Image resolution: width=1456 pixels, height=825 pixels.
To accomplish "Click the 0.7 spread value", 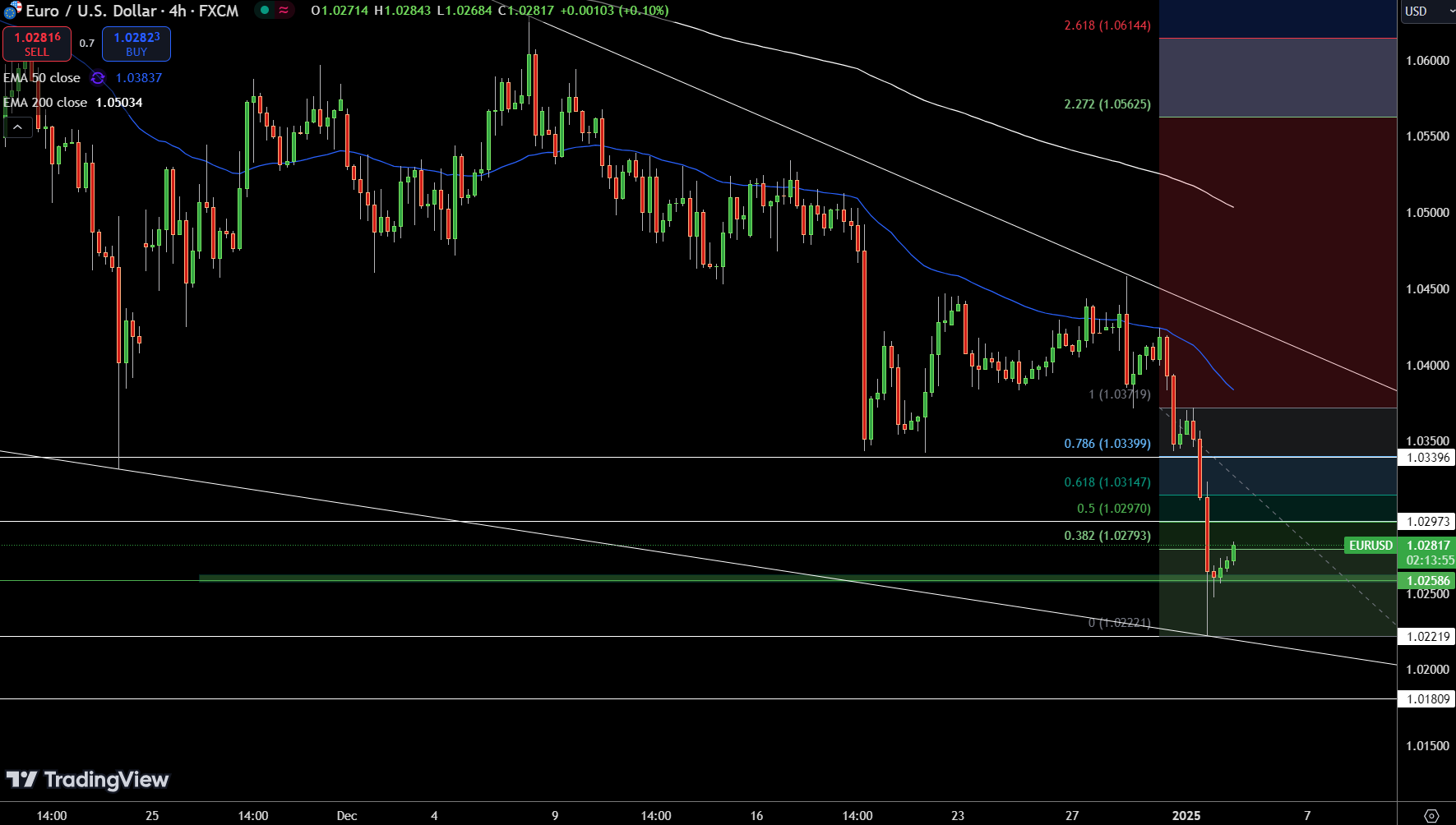I will click(87, 44).
